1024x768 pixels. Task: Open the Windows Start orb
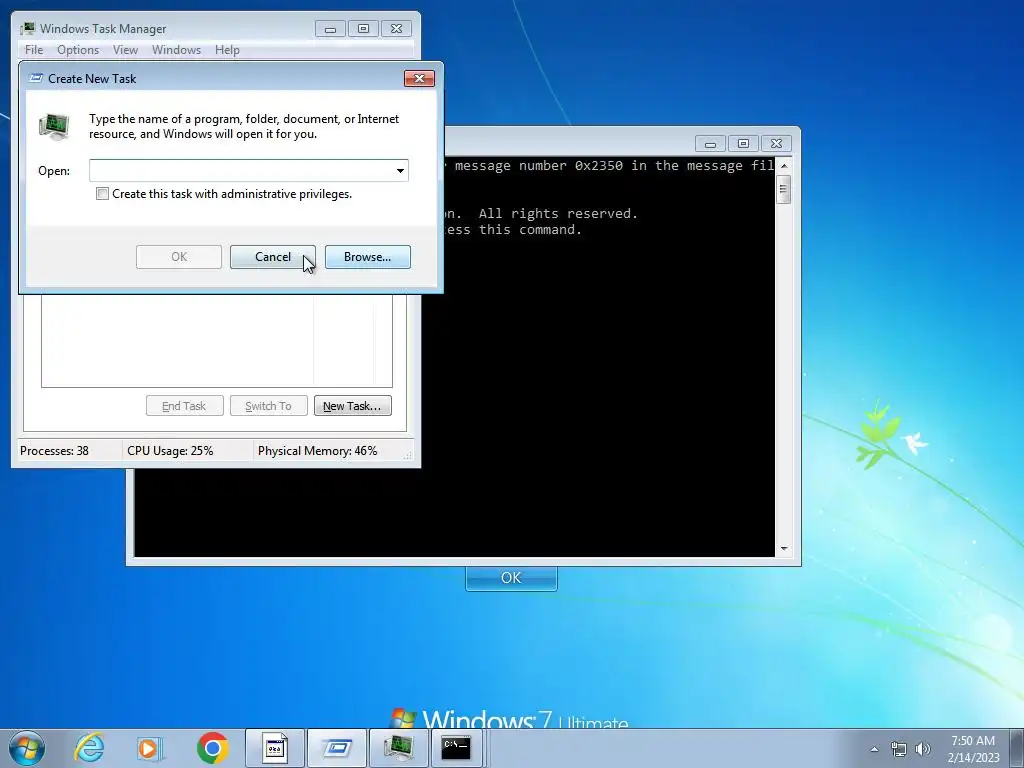click(x=27, y=748)
